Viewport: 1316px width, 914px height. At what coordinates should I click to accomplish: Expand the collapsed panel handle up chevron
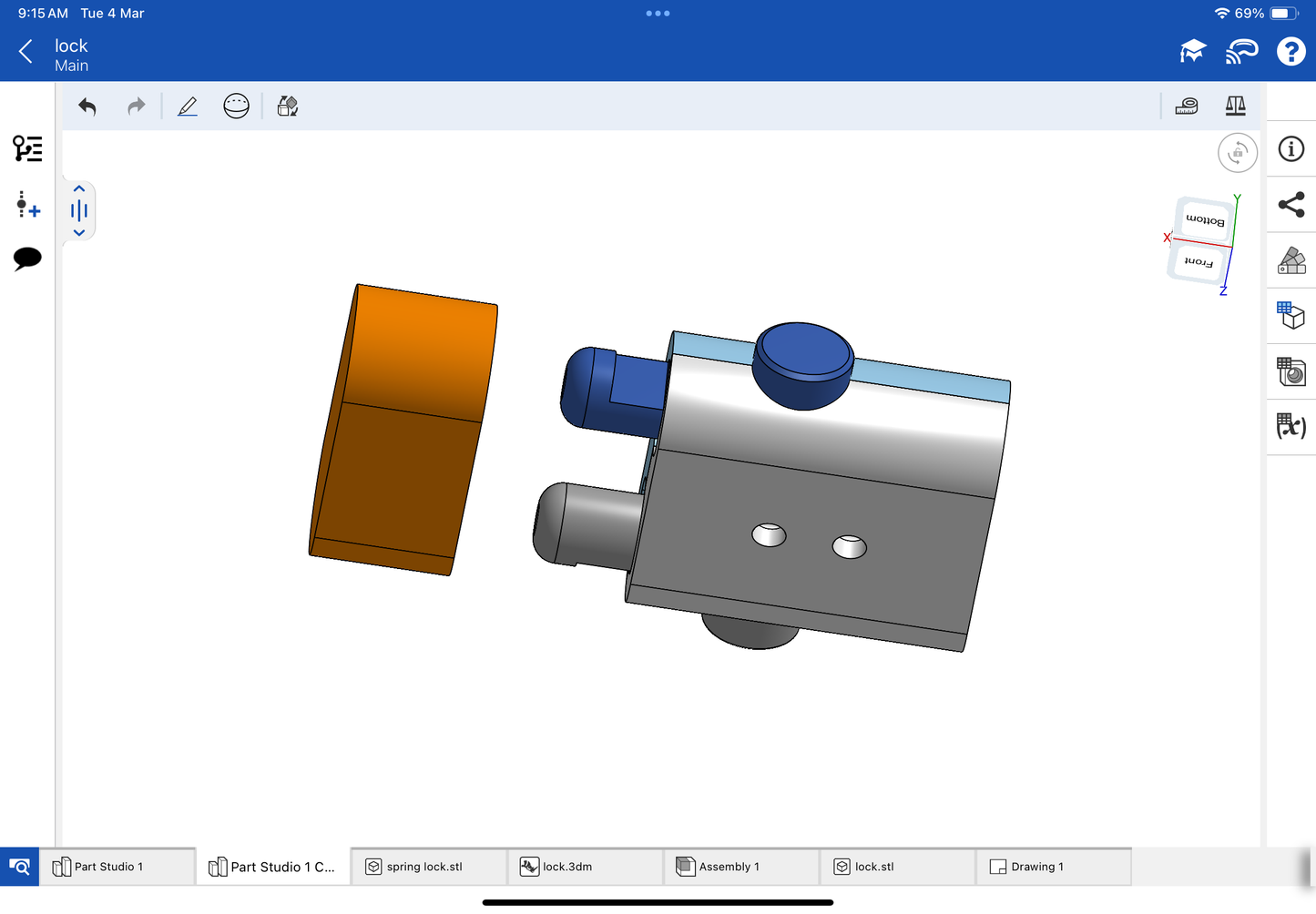pyautogui.click(x=79, y=188)
